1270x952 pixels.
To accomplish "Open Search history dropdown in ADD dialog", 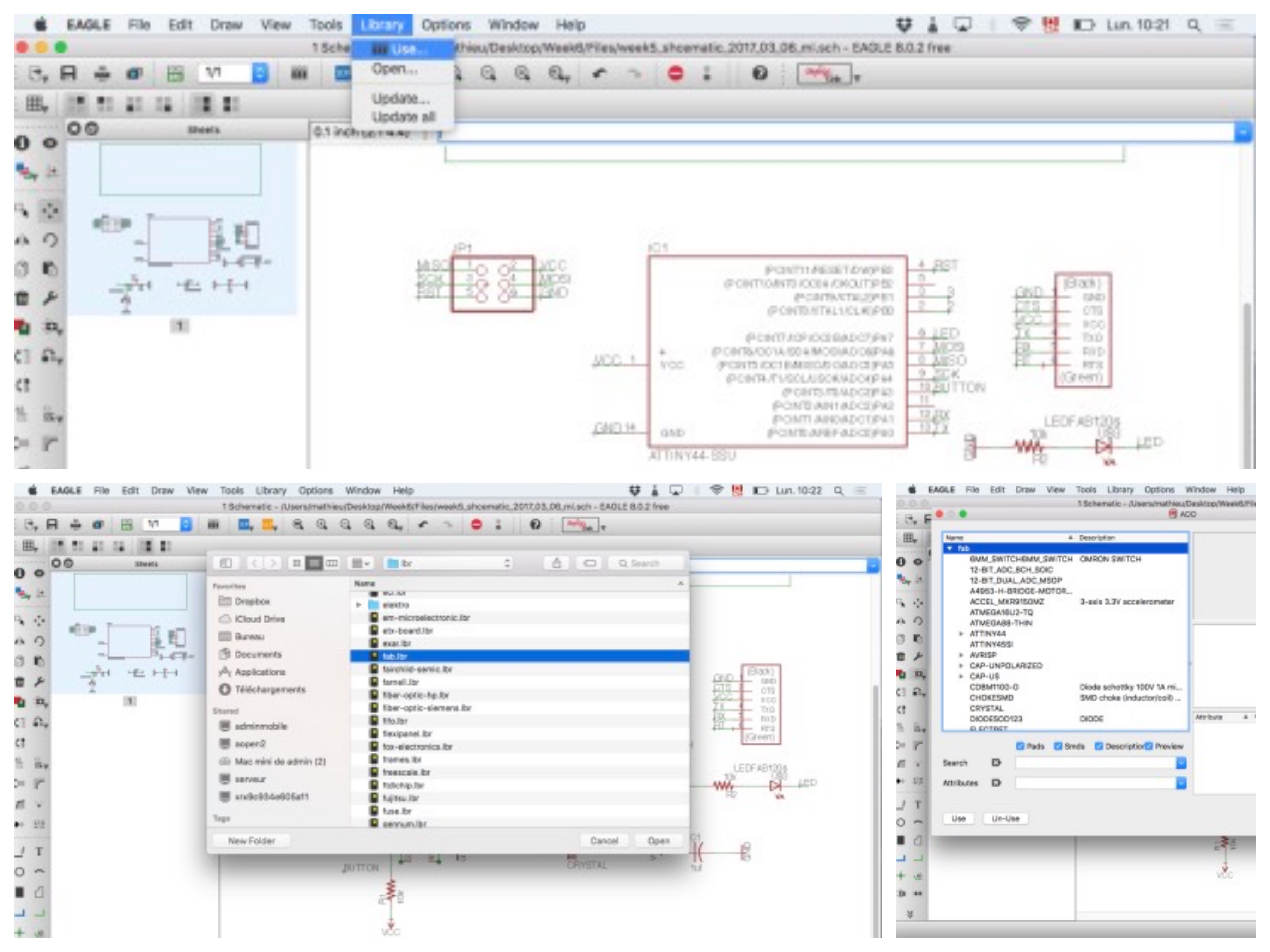I will point(1181,763).
